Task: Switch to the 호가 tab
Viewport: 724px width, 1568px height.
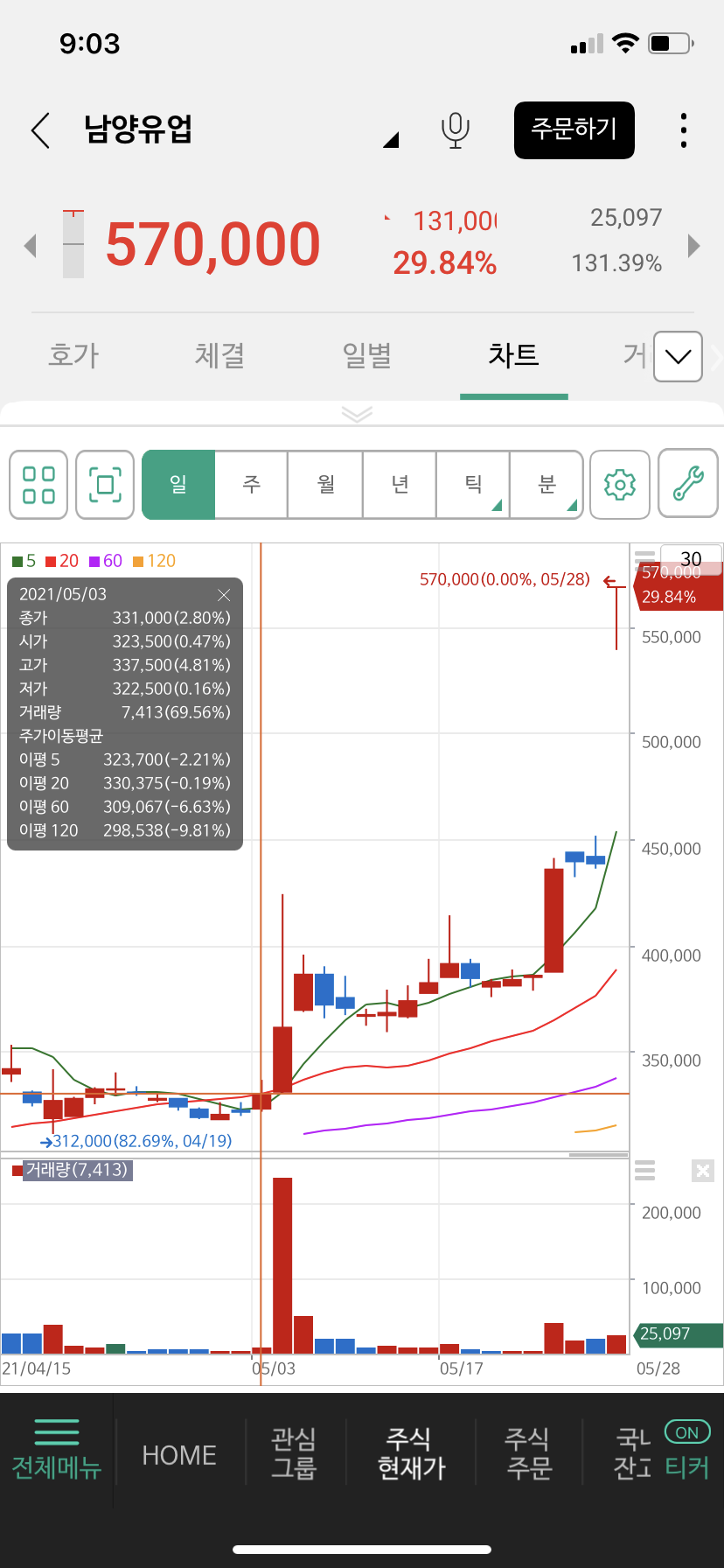Action: 73,355
